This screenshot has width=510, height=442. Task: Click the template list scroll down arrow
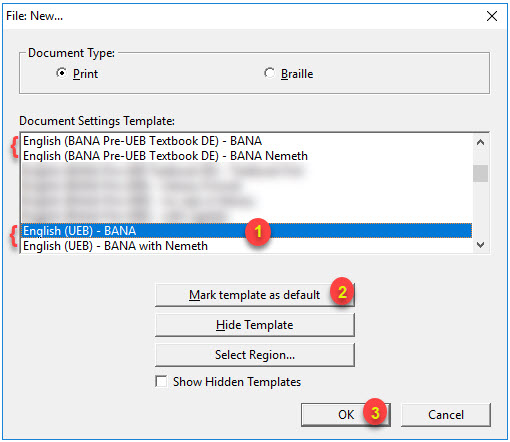pyautogui.click(x=480, y=245)
